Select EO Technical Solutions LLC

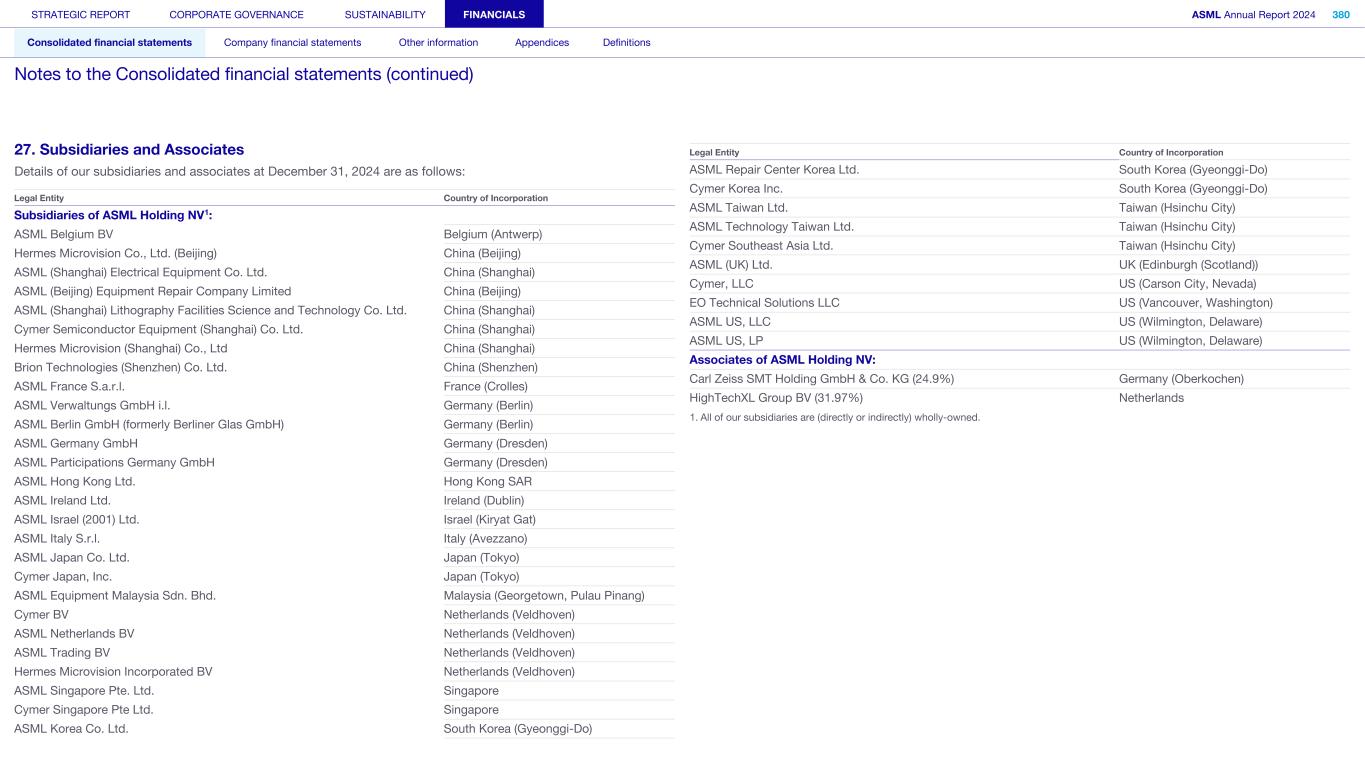765,302
